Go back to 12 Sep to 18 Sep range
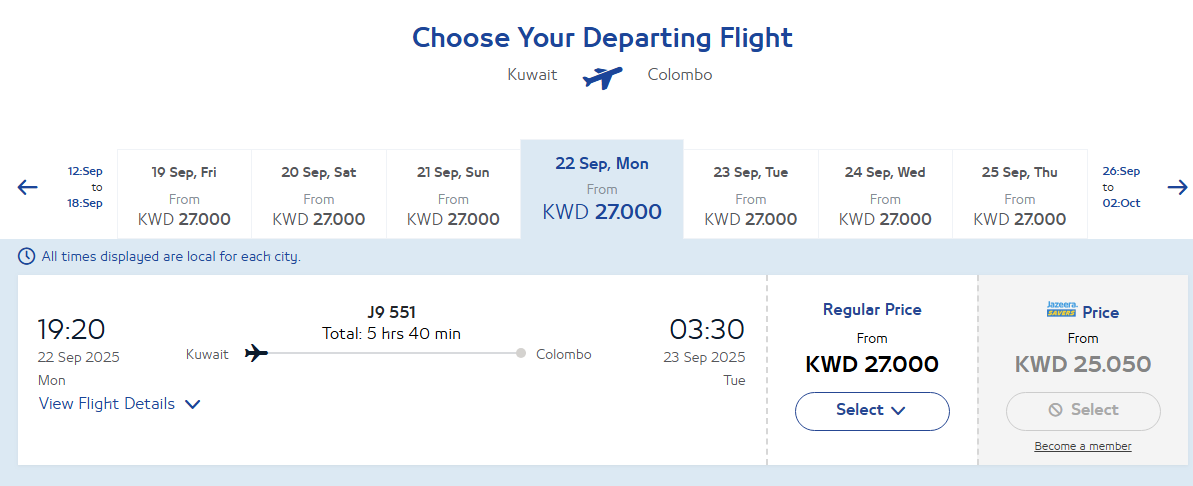This screenshot has width=1193, height=486. (85, 187)
